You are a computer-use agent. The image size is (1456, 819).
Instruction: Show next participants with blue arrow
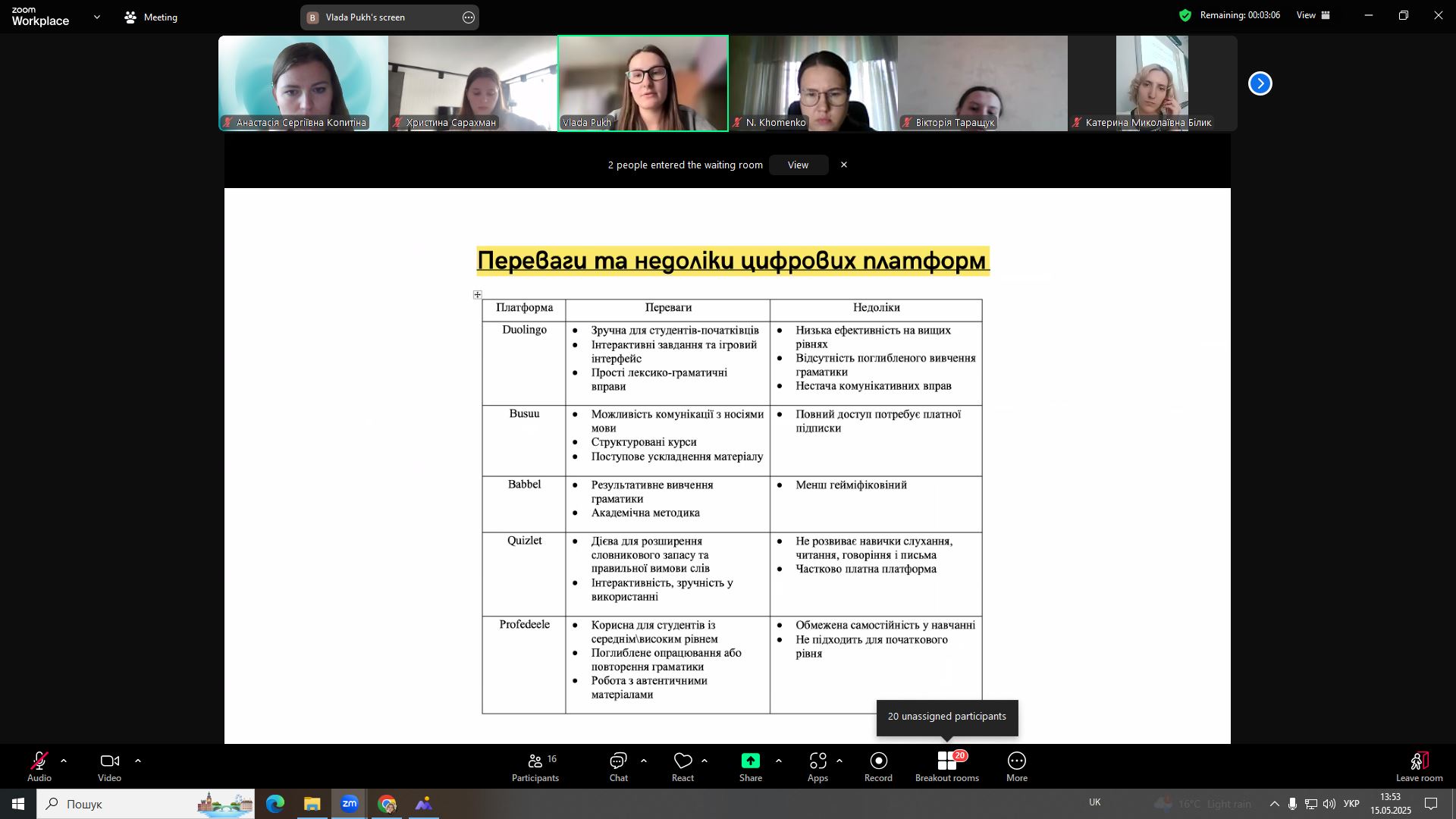click(1260, 83)
